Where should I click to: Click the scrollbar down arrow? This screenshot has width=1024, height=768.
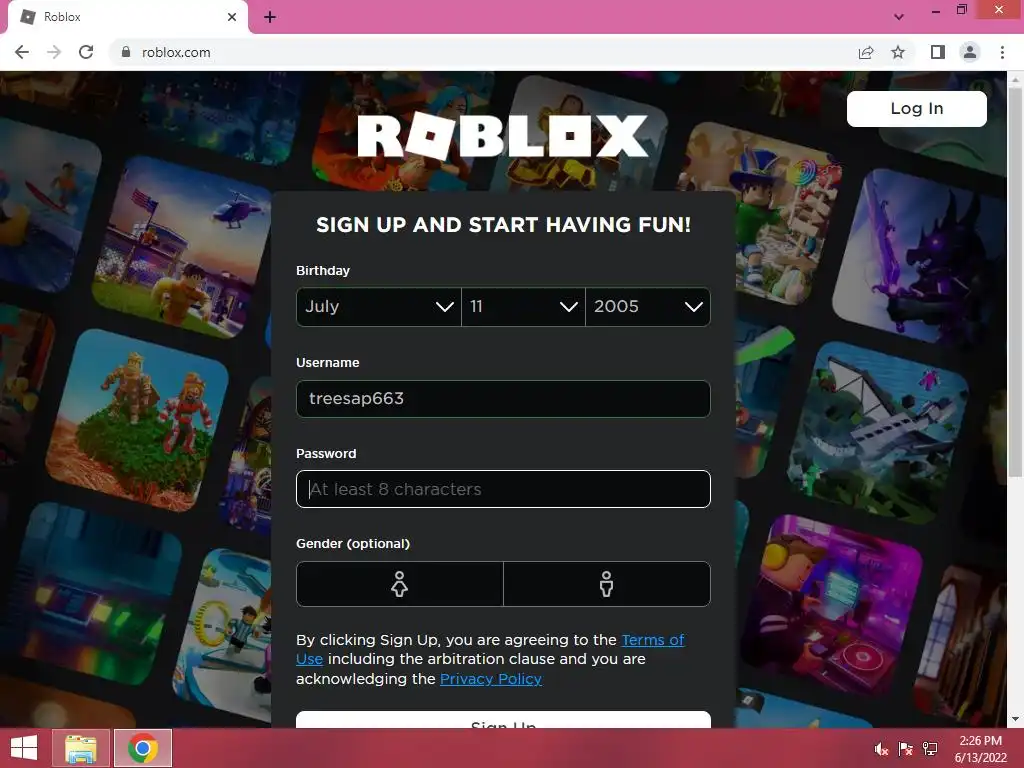(x=1015, y=720)
